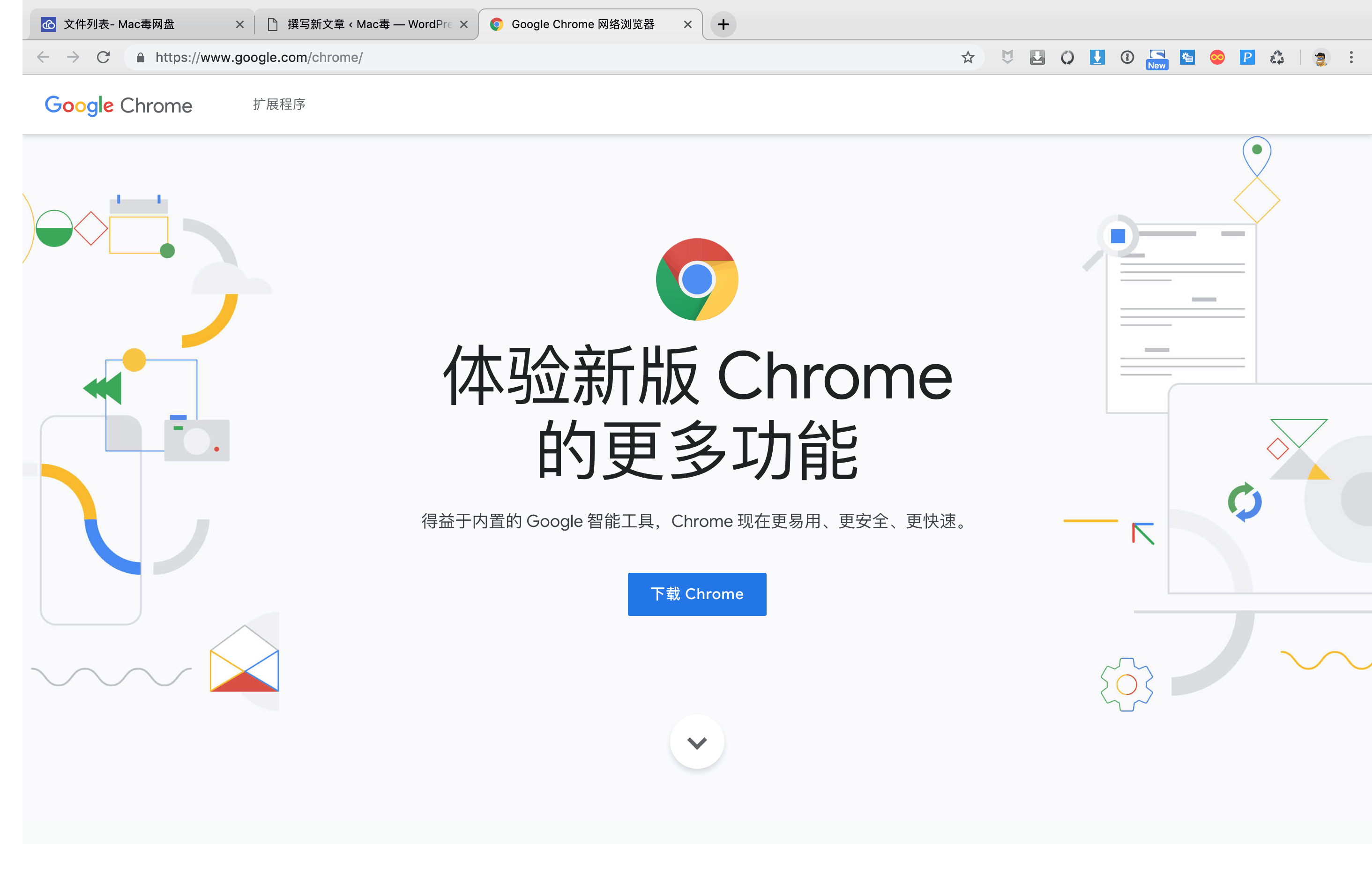Viewport: 1372px width, 870px height.
Task: Click the gray shield extension icon
Action: pos(1007,57)
